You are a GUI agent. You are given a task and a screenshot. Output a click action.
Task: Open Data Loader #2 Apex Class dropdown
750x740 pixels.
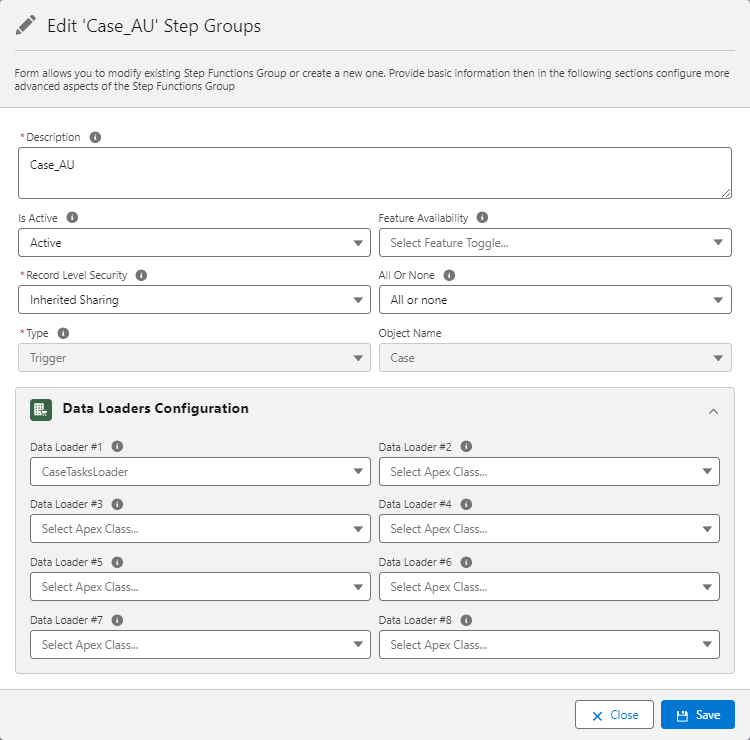pos(549,472)
